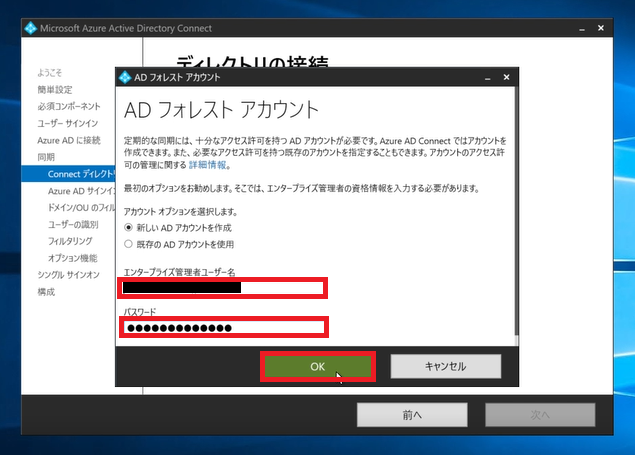This screenshot has width=635, height=455.
Task: Open the 詳細情報 link
Action: click(208, 165)
